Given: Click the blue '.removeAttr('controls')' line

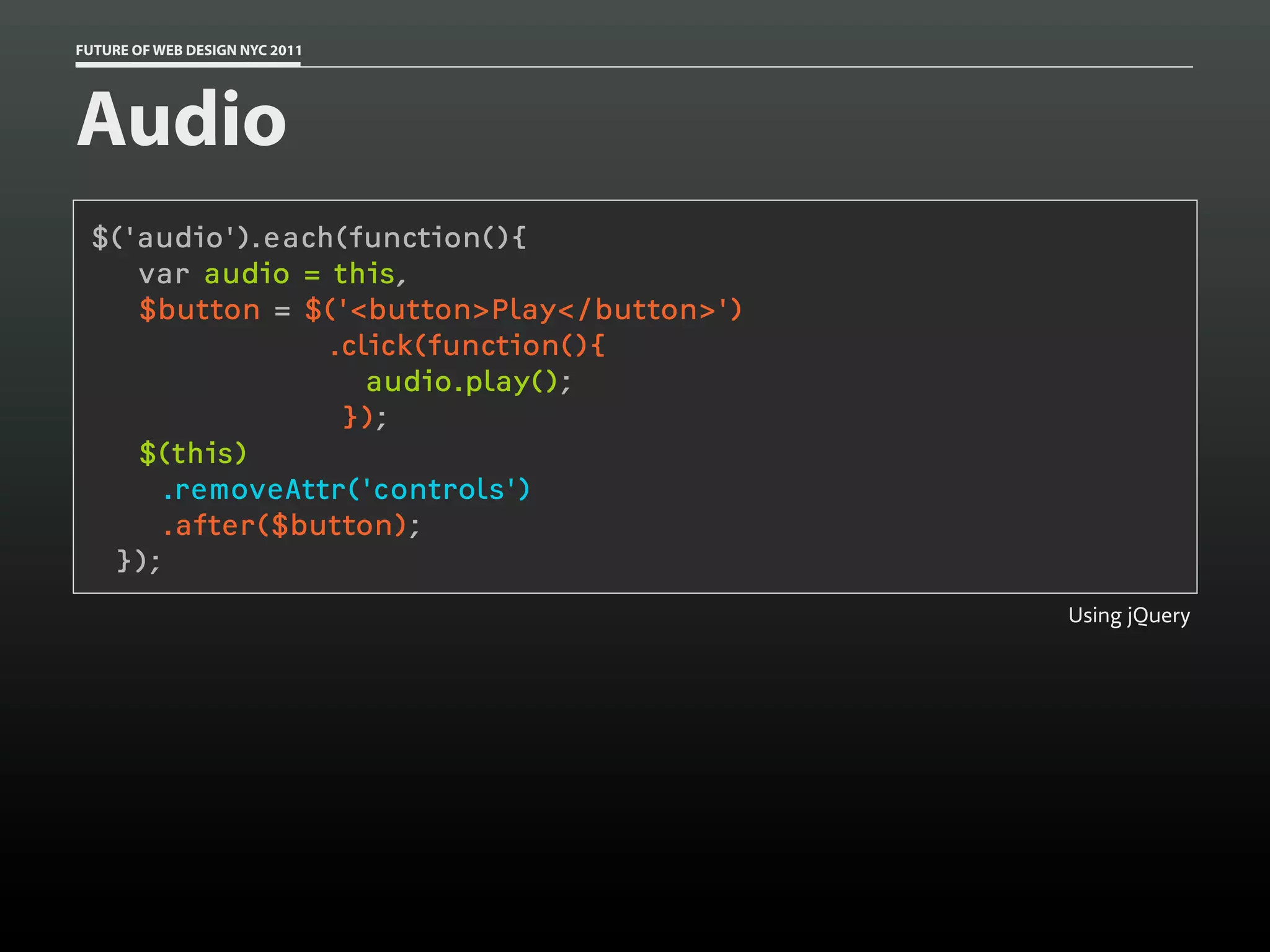Looking at the screenshot, I should click(346, 490).
